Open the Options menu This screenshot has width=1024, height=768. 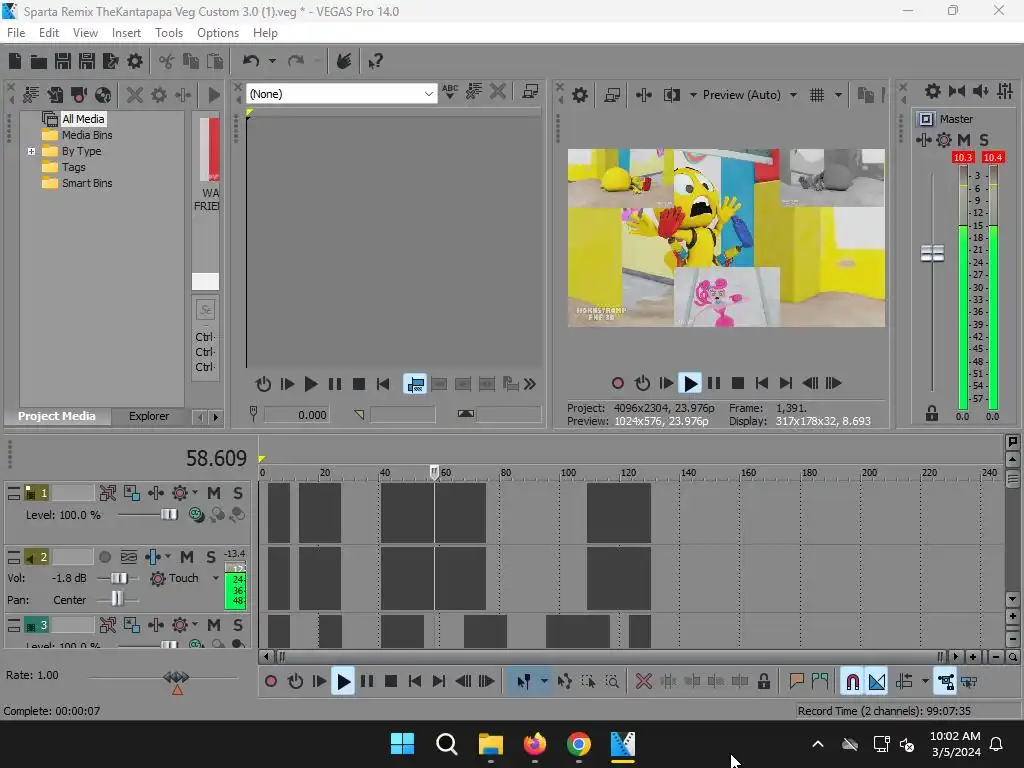tap(218, 33)
